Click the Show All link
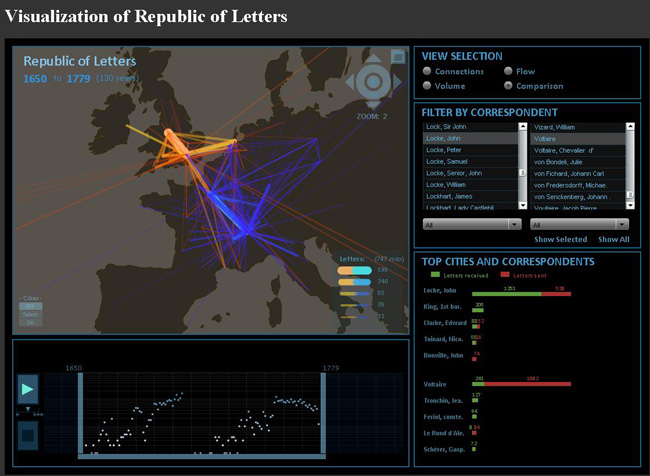This screenshot has height=476, width=650. click(x=613, y=240)
